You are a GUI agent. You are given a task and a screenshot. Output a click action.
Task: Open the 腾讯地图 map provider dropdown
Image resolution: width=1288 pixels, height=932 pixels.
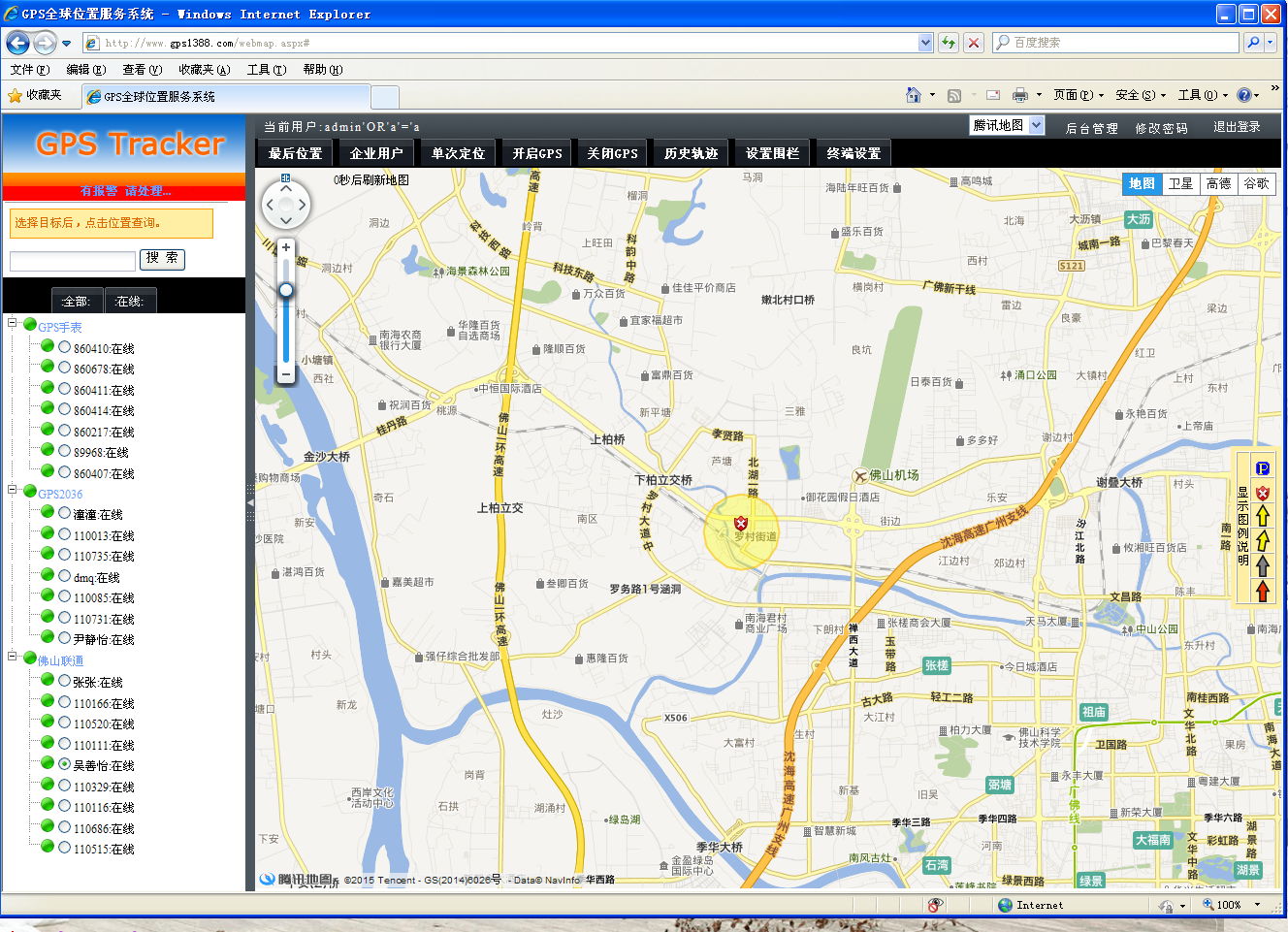click(x=1007, y=126)
